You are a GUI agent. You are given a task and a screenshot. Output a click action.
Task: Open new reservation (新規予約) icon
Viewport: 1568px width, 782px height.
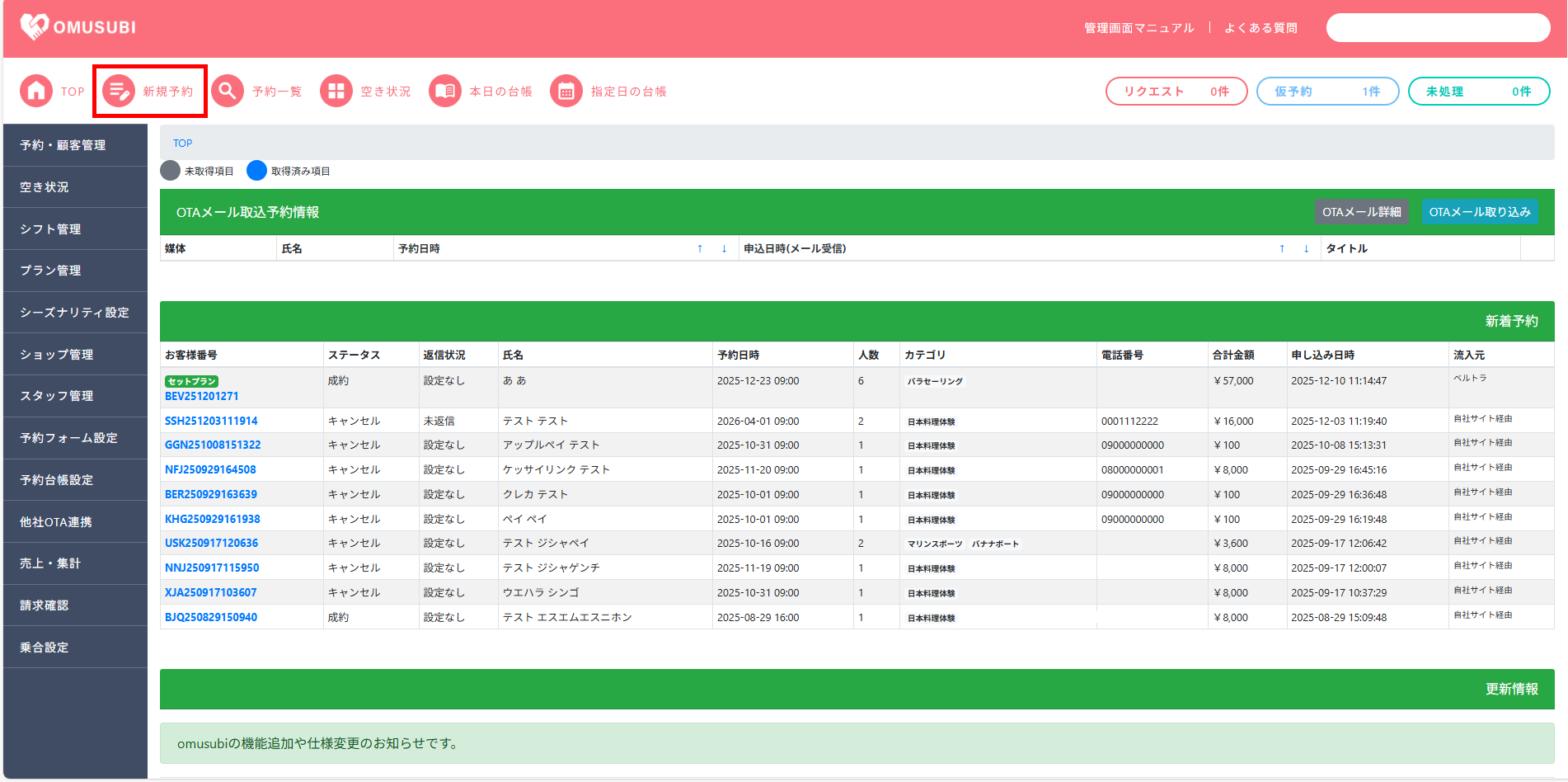[119, 92]
